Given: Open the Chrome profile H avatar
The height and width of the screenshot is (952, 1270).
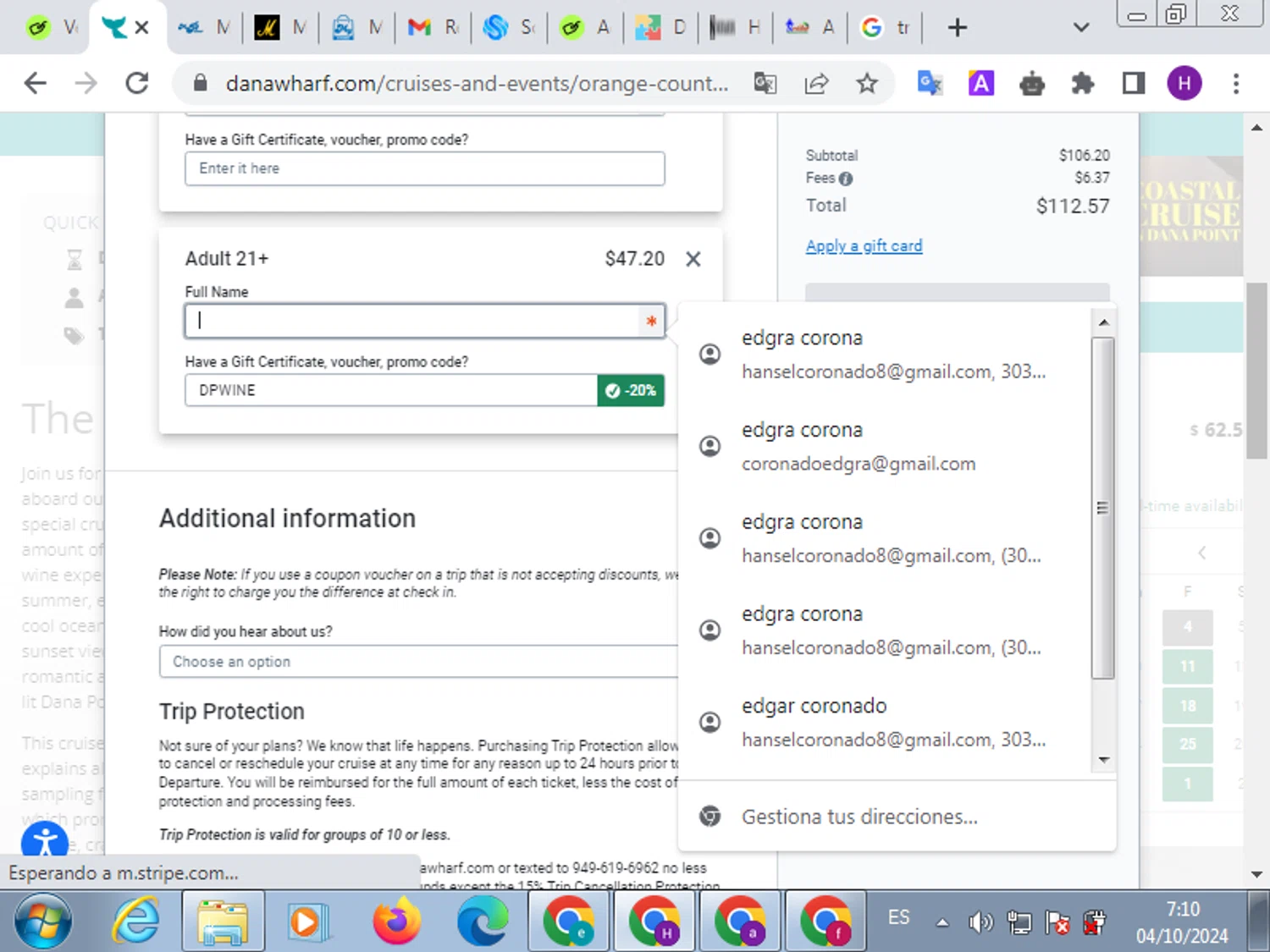Looking at the screenshot, I should pos(1184,83).
